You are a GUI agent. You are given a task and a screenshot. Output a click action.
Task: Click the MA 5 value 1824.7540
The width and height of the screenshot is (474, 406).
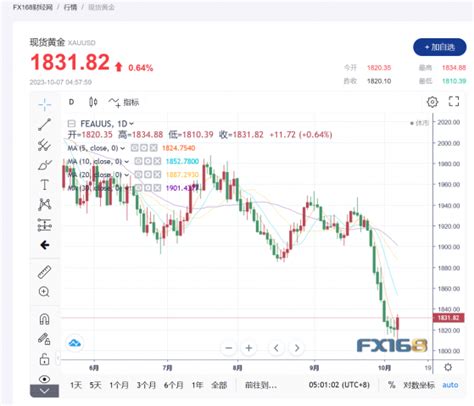click(178, 148)
